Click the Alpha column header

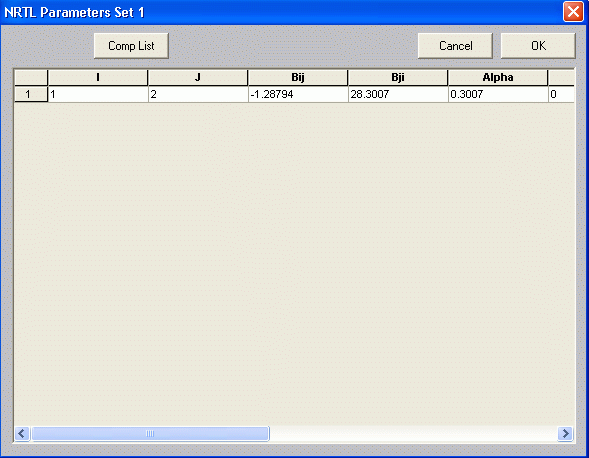click(x=497, y=77)
